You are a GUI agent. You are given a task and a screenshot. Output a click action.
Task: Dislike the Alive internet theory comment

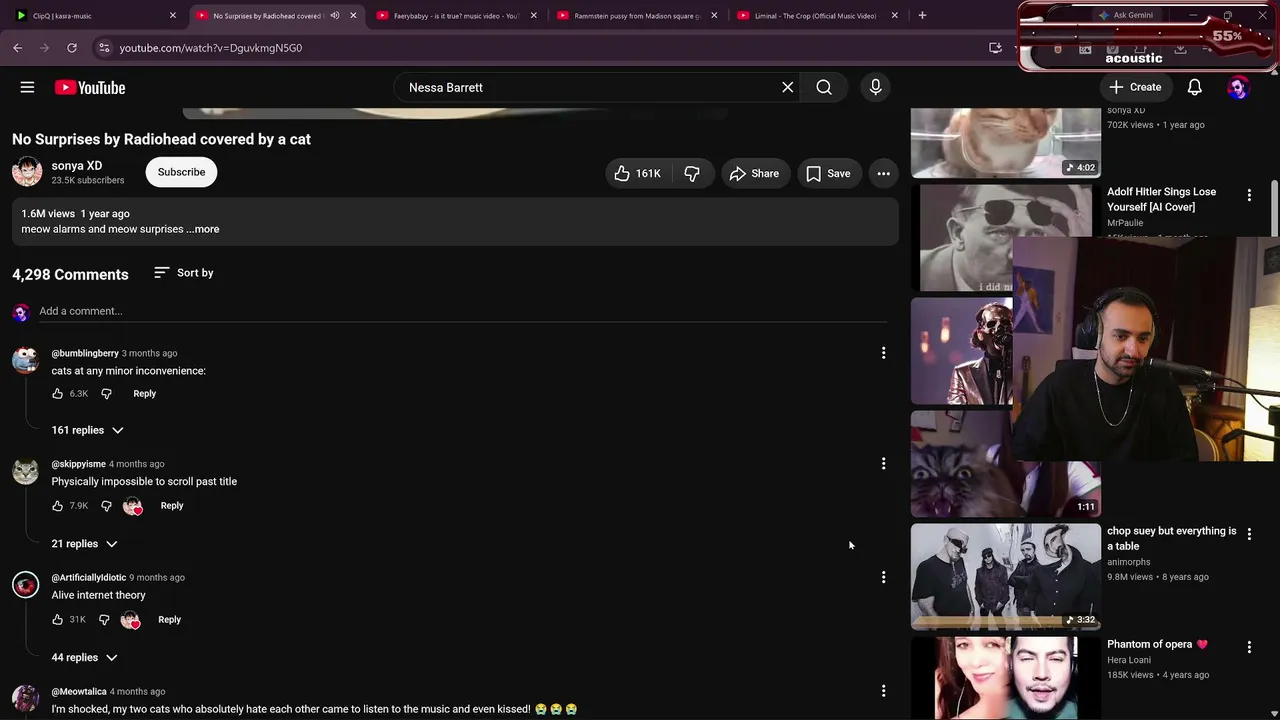click(104, 619)
